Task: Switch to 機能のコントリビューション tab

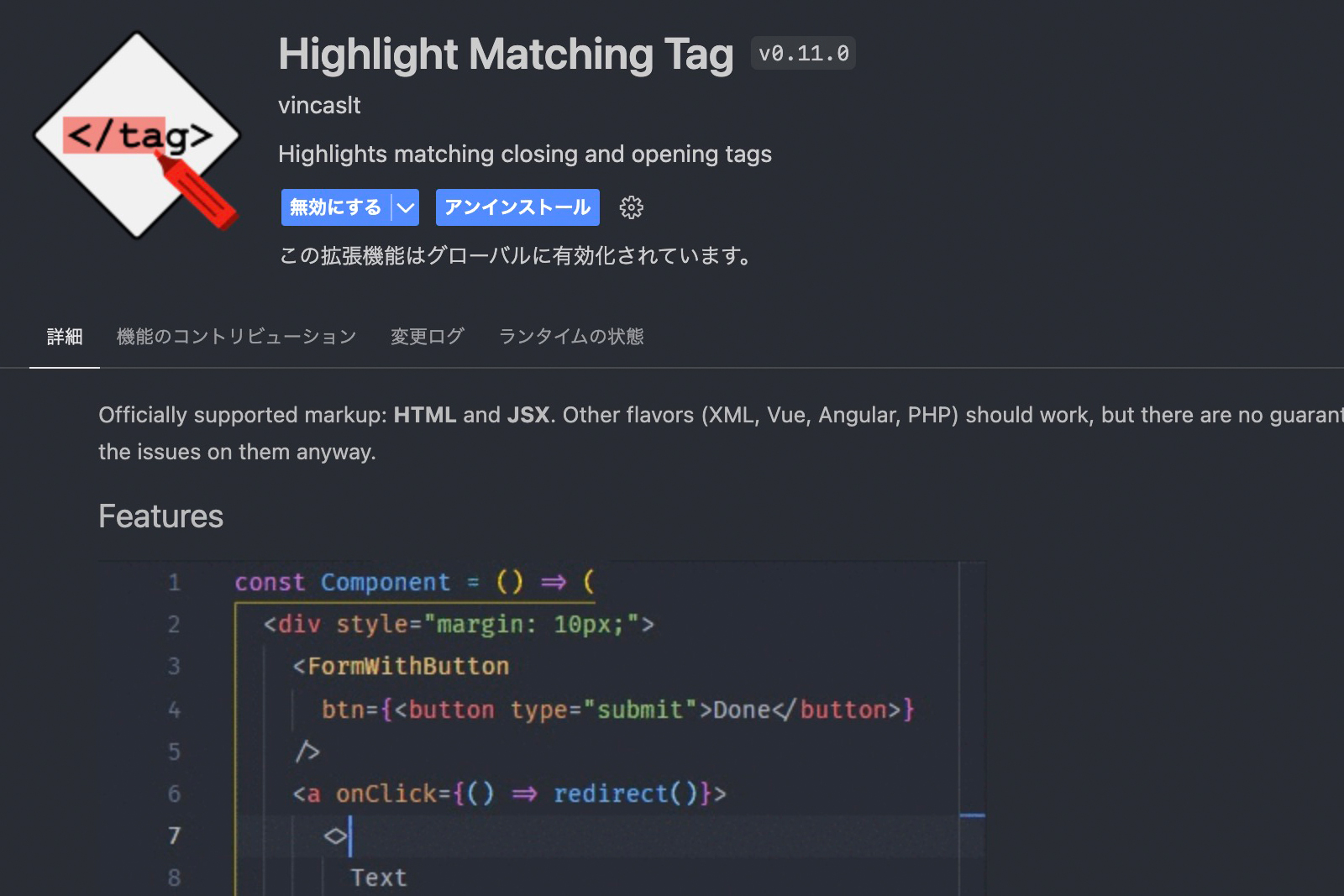Action: point(237,337)
